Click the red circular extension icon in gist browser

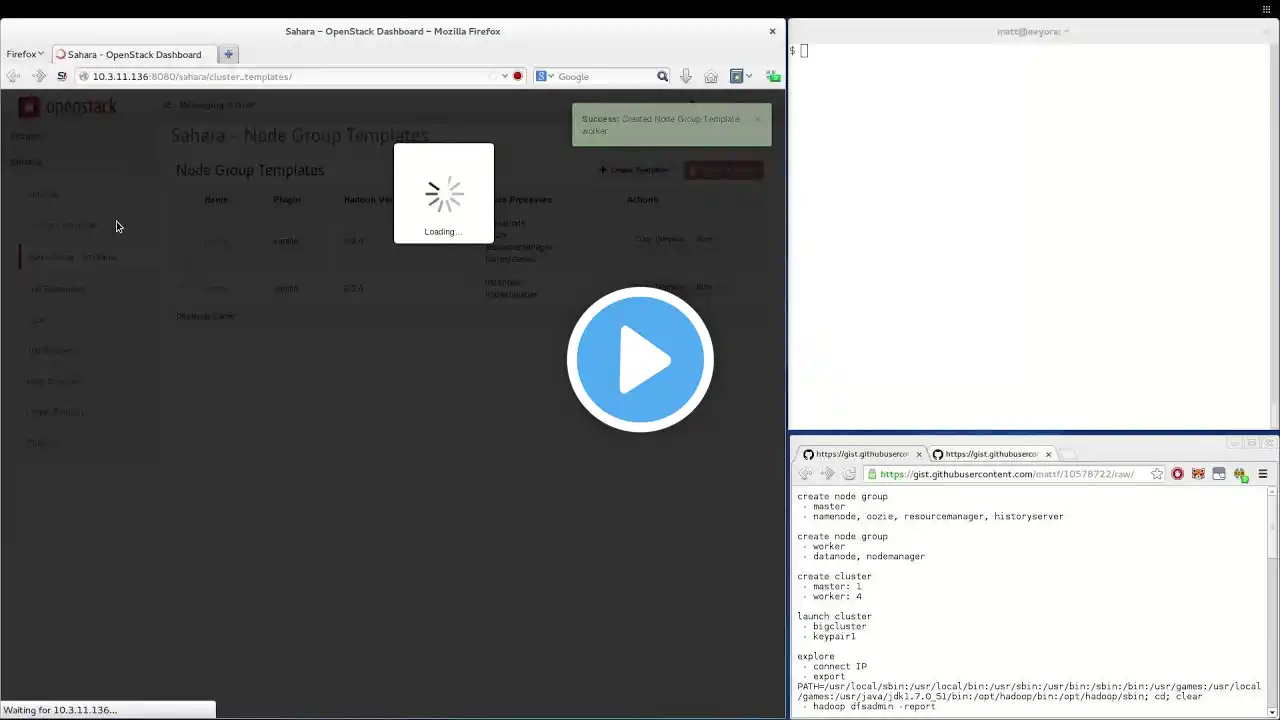point(1177,474)
